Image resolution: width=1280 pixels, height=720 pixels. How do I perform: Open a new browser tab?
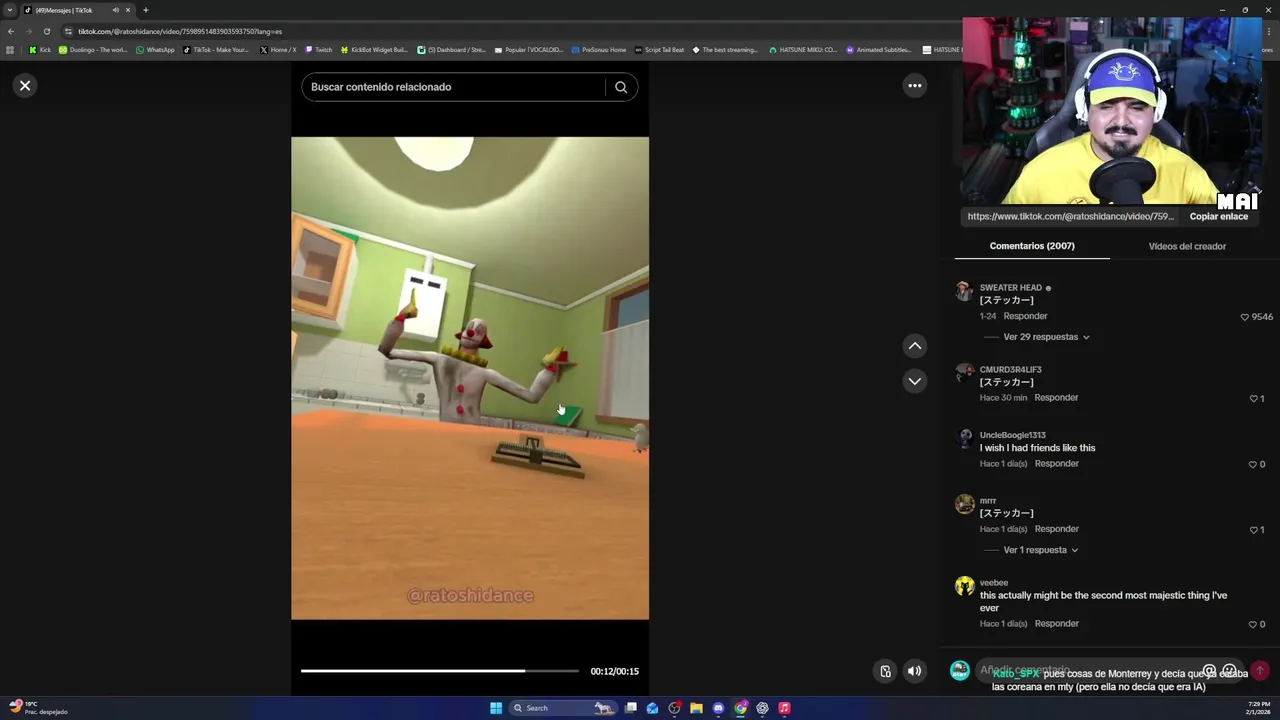145,10
